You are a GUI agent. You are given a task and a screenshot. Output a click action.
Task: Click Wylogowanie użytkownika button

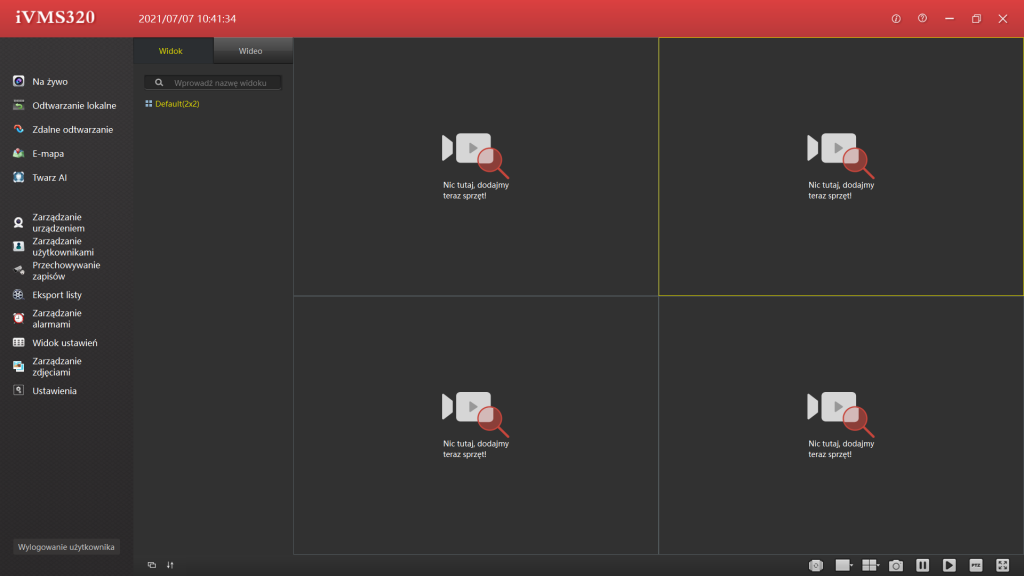click(67, 547)
